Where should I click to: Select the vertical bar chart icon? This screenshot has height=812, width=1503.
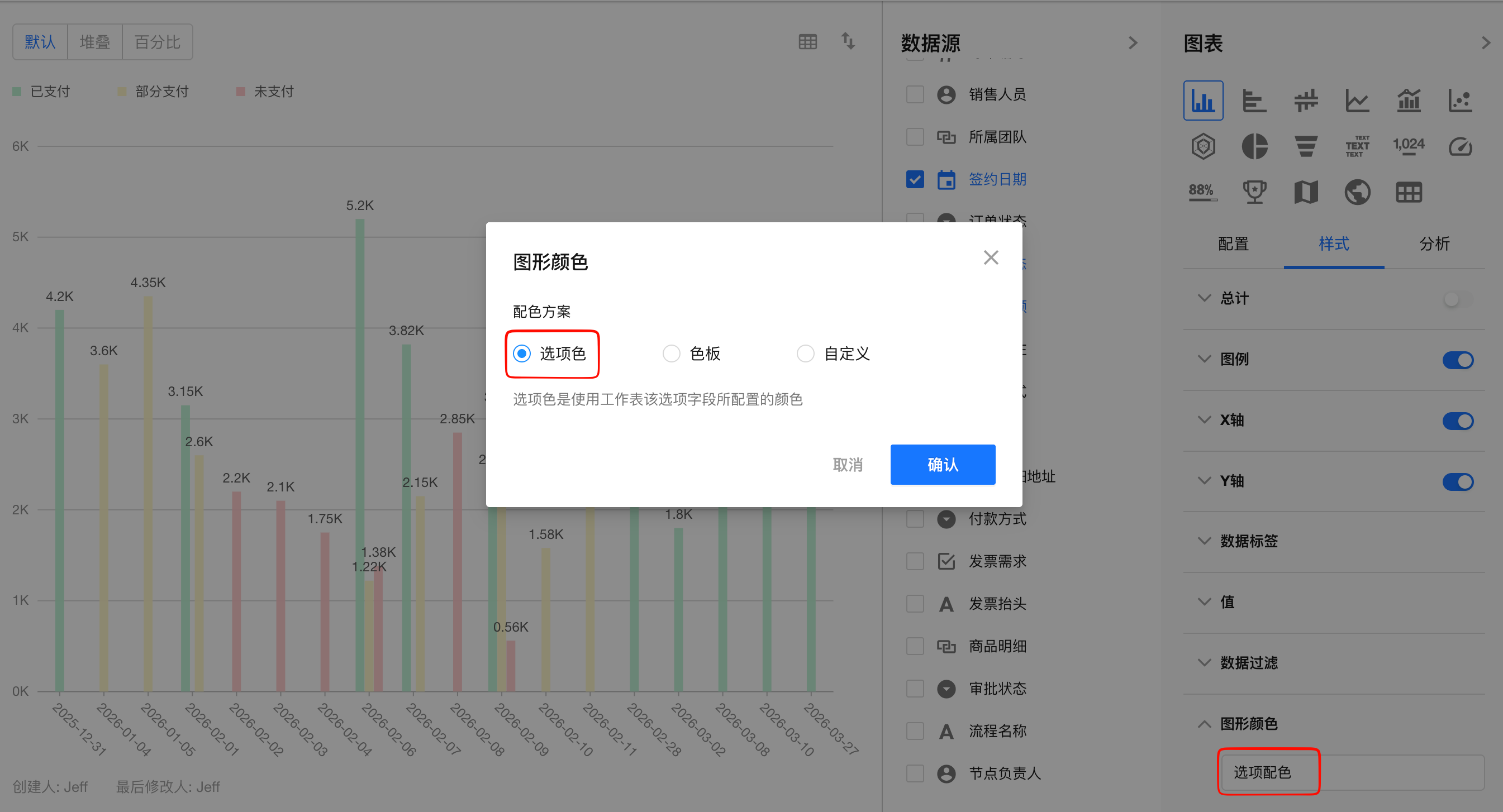tap(1202, 101)
